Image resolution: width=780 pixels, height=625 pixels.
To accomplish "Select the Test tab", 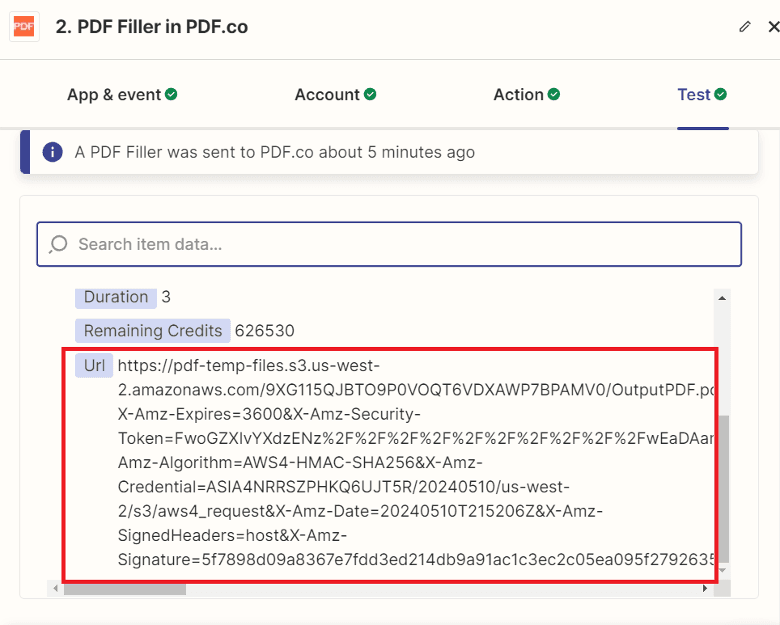I will 693,95.
